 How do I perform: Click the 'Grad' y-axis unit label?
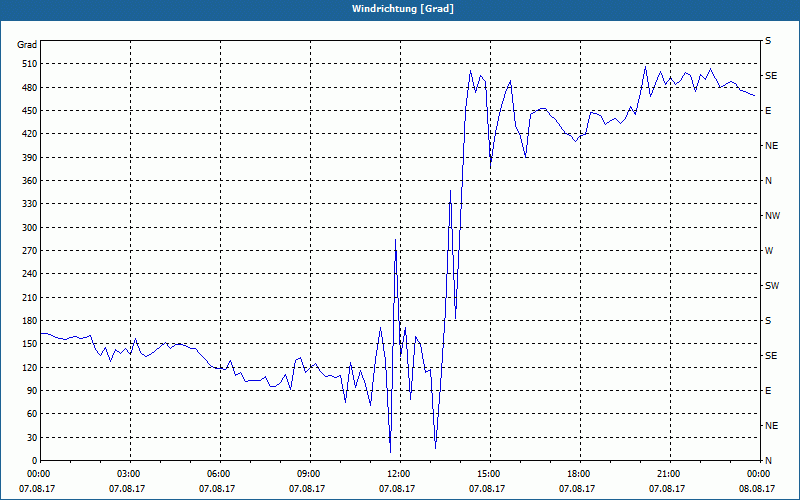(x=27, y=44)
